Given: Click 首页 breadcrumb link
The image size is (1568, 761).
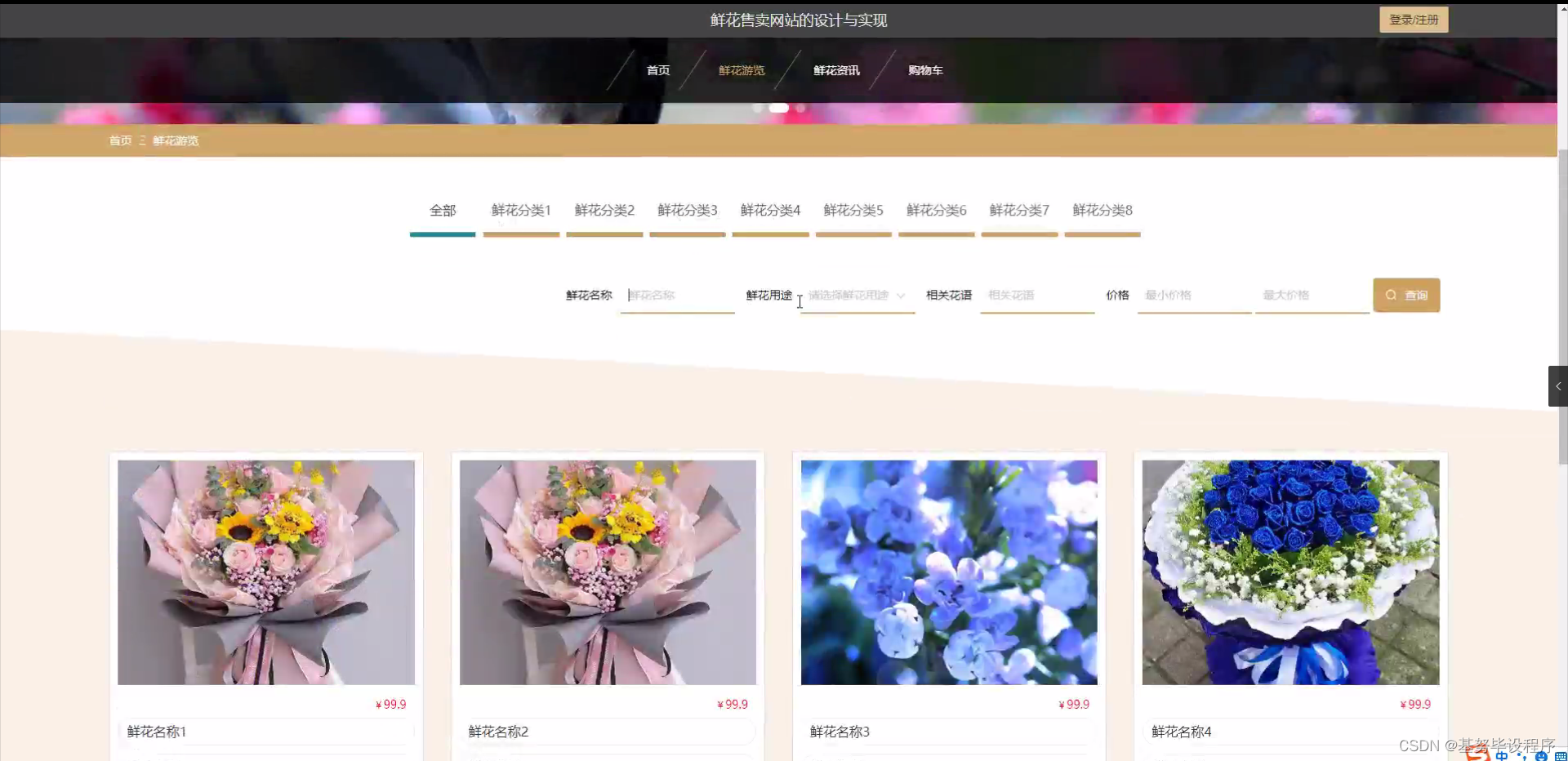Looking at the screenshot, I should pyautogui.click(x=120, y=140).
